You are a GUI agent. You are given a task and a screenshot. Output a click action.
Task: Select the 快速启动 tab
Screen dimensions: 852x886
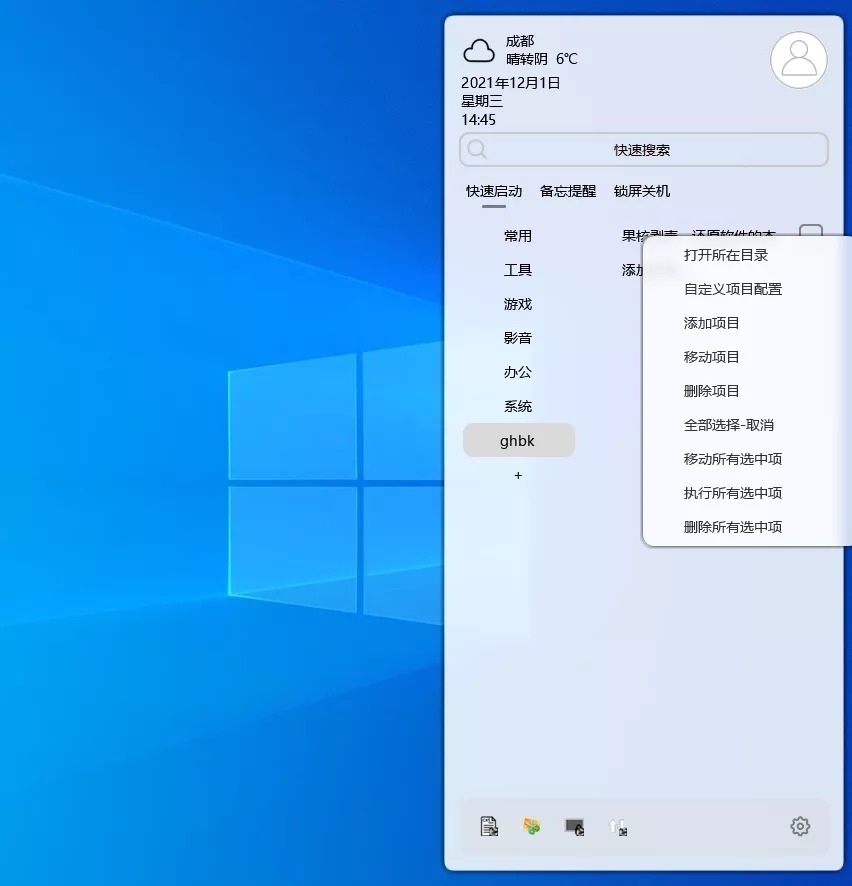[493, 191]
